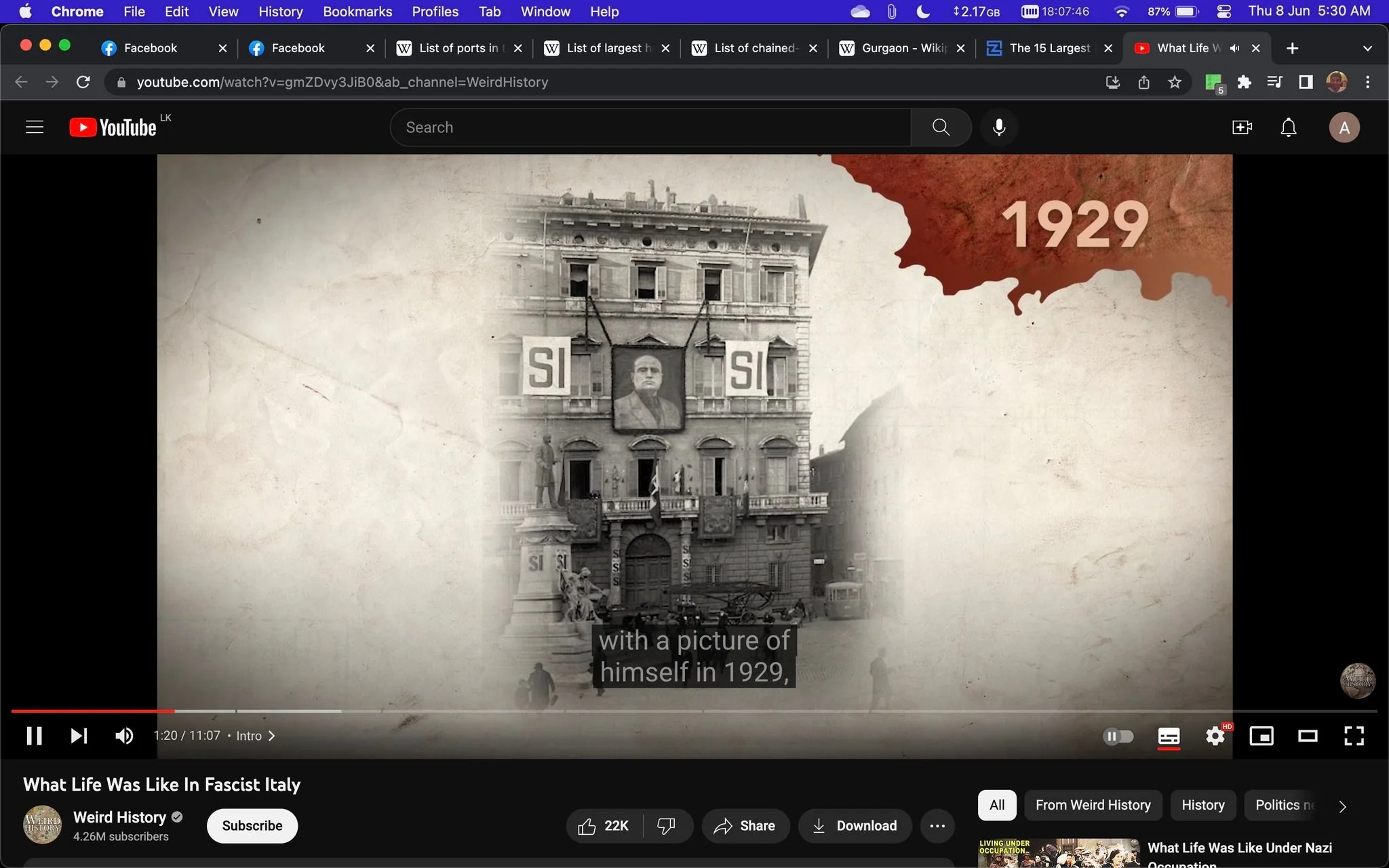
Task: Open Weird History channel avatar
Action: coord(42,825)
